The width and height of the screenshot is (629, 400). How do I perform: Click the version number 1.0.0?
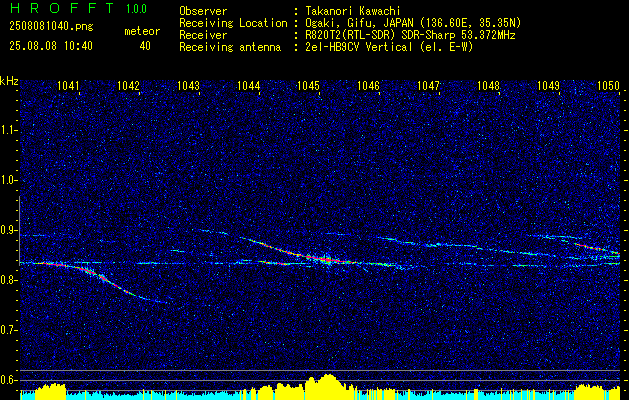tap(136, 8)
